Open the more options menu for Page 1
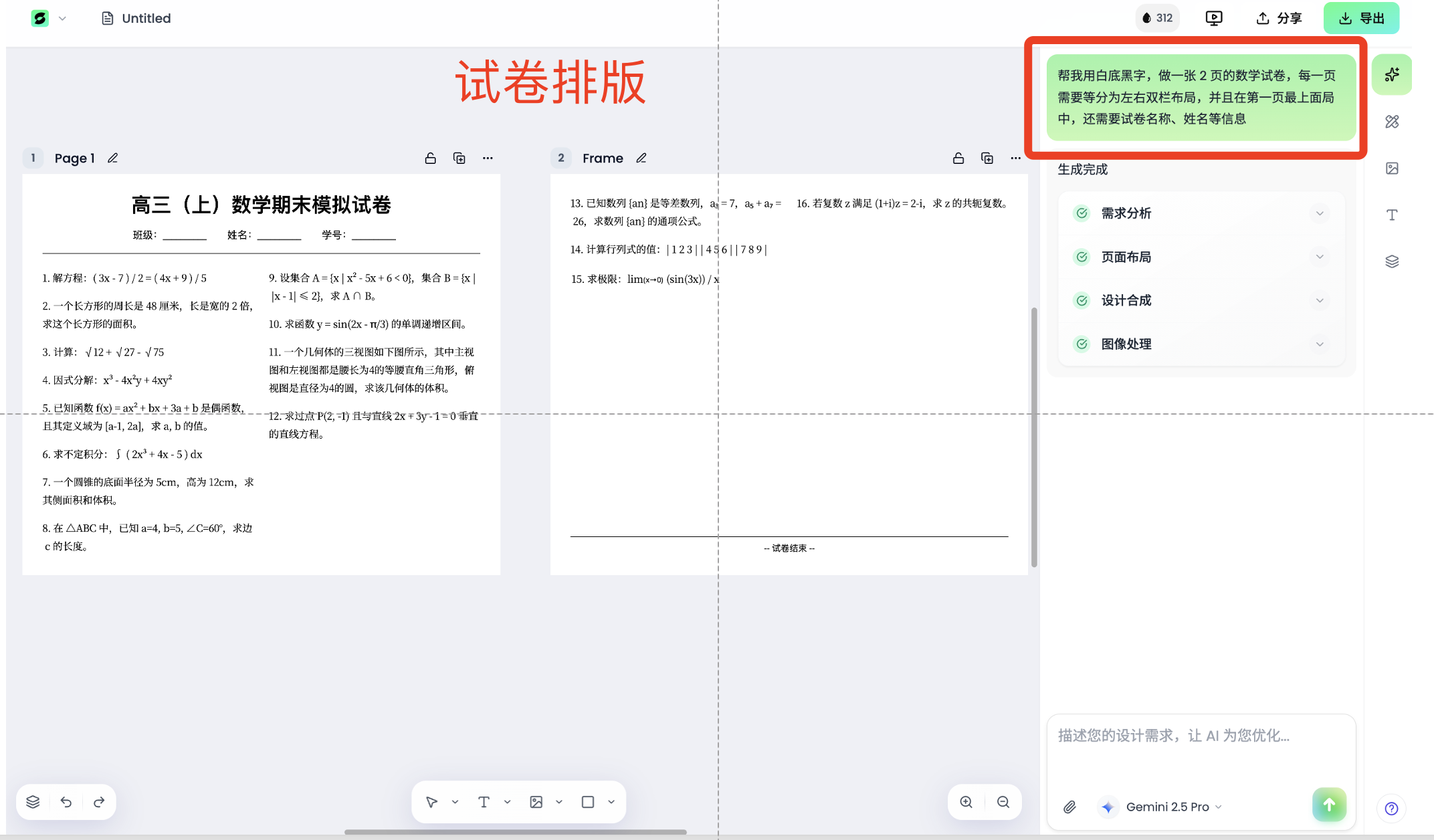 pyautogui.click(x=488, y=158)
